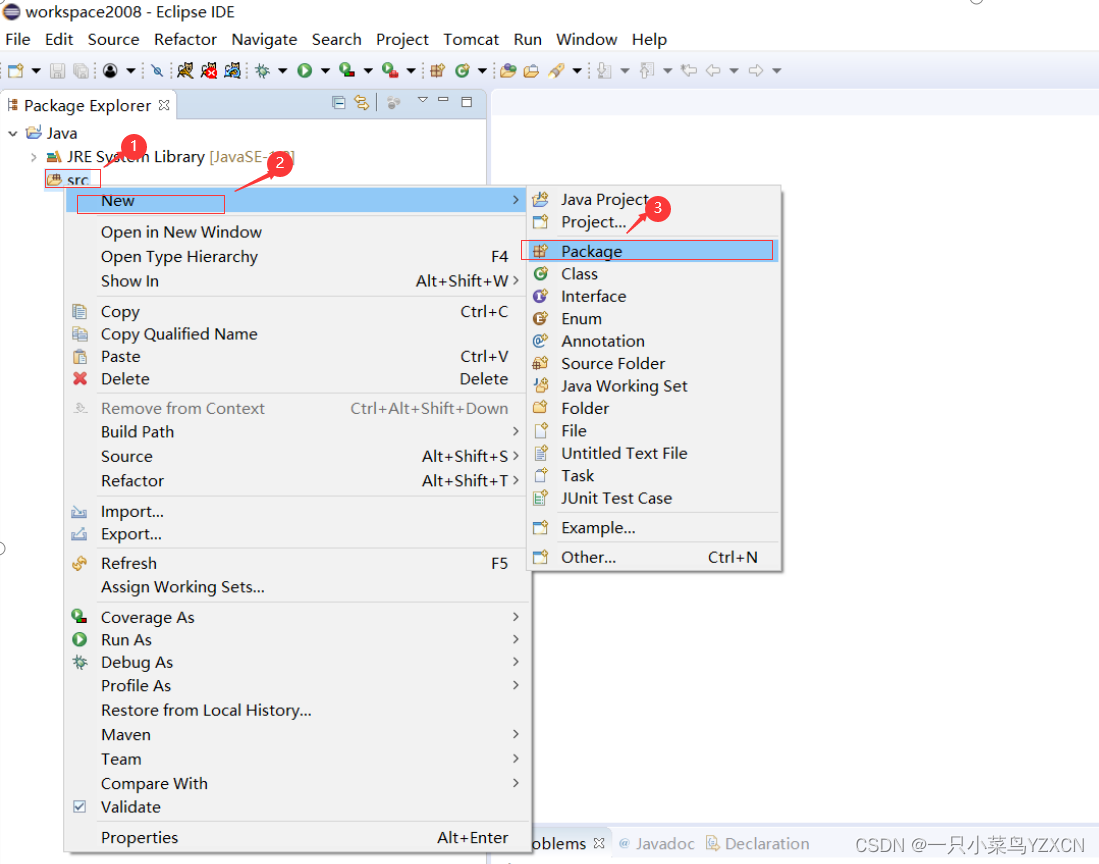Click the New Java Class toolbar icon
The height and width of the screenshot is (864, 1099).
[x=462, y=71]
